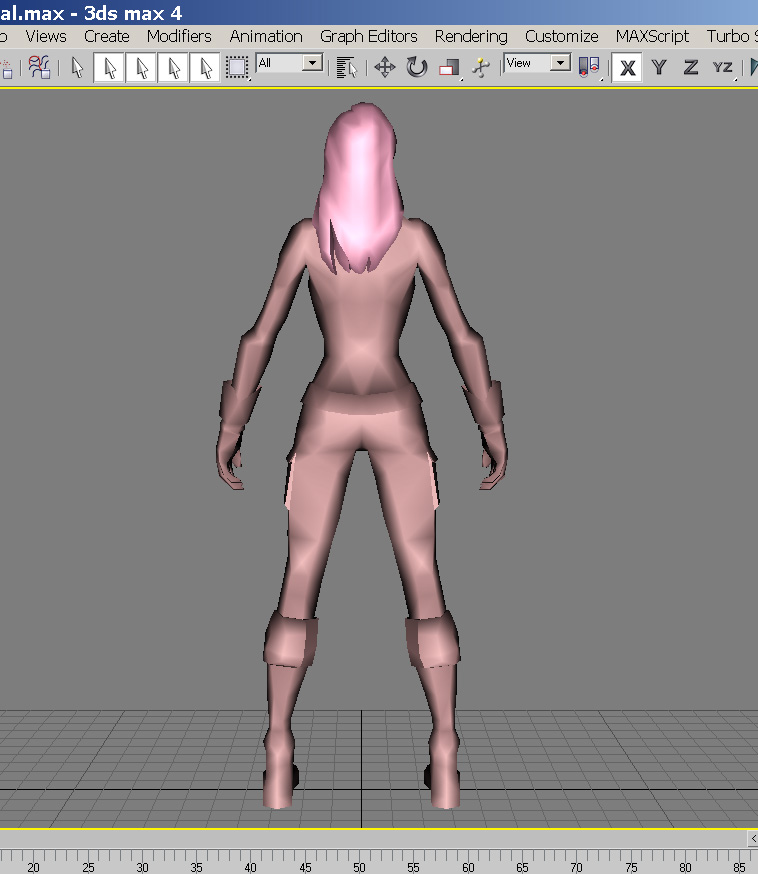Click the Bind to Space Warp icon
This screenshot has width=758, height=874.
click(x=40, y=67)
